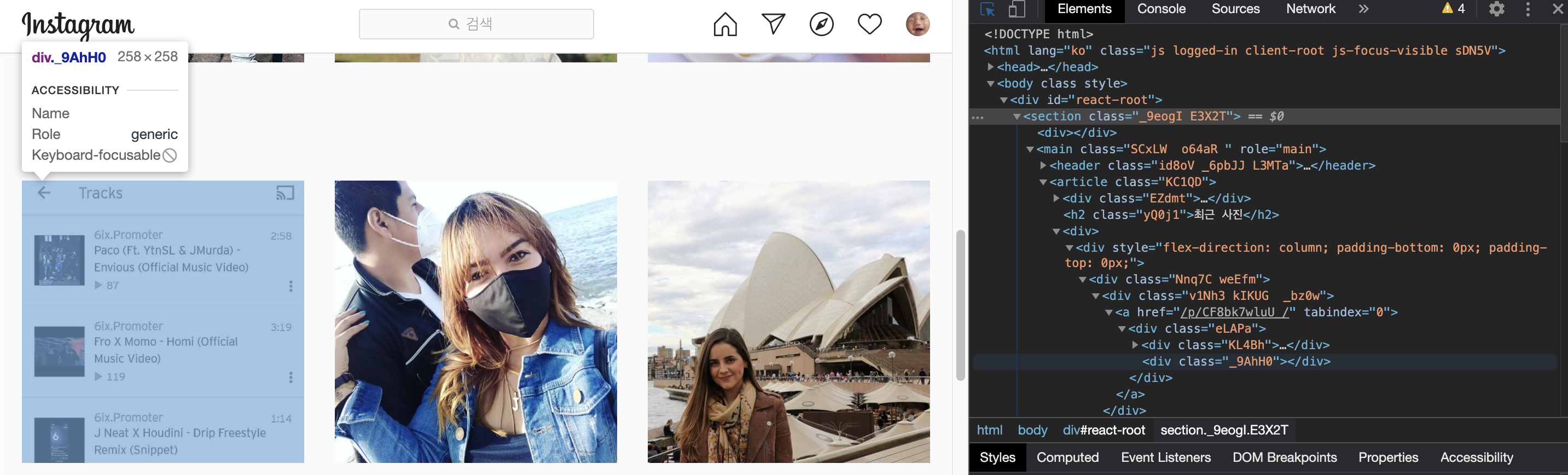Select the div style flex-direction column line
This screenshot has width=1568, height=475.
(1305, 255)
